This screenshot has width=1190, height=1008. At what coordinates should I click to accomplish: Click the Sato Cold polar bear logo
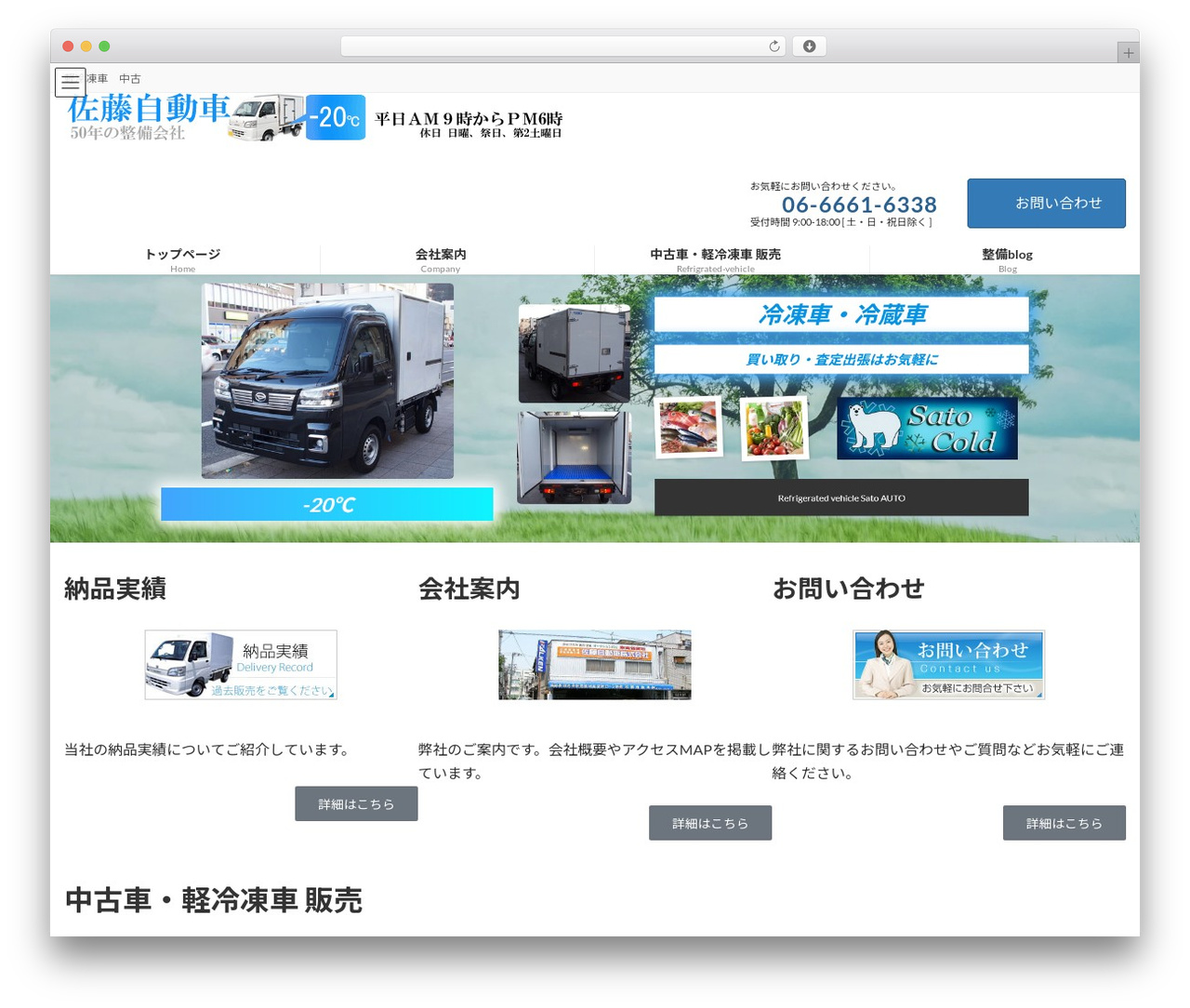(927, 429)
